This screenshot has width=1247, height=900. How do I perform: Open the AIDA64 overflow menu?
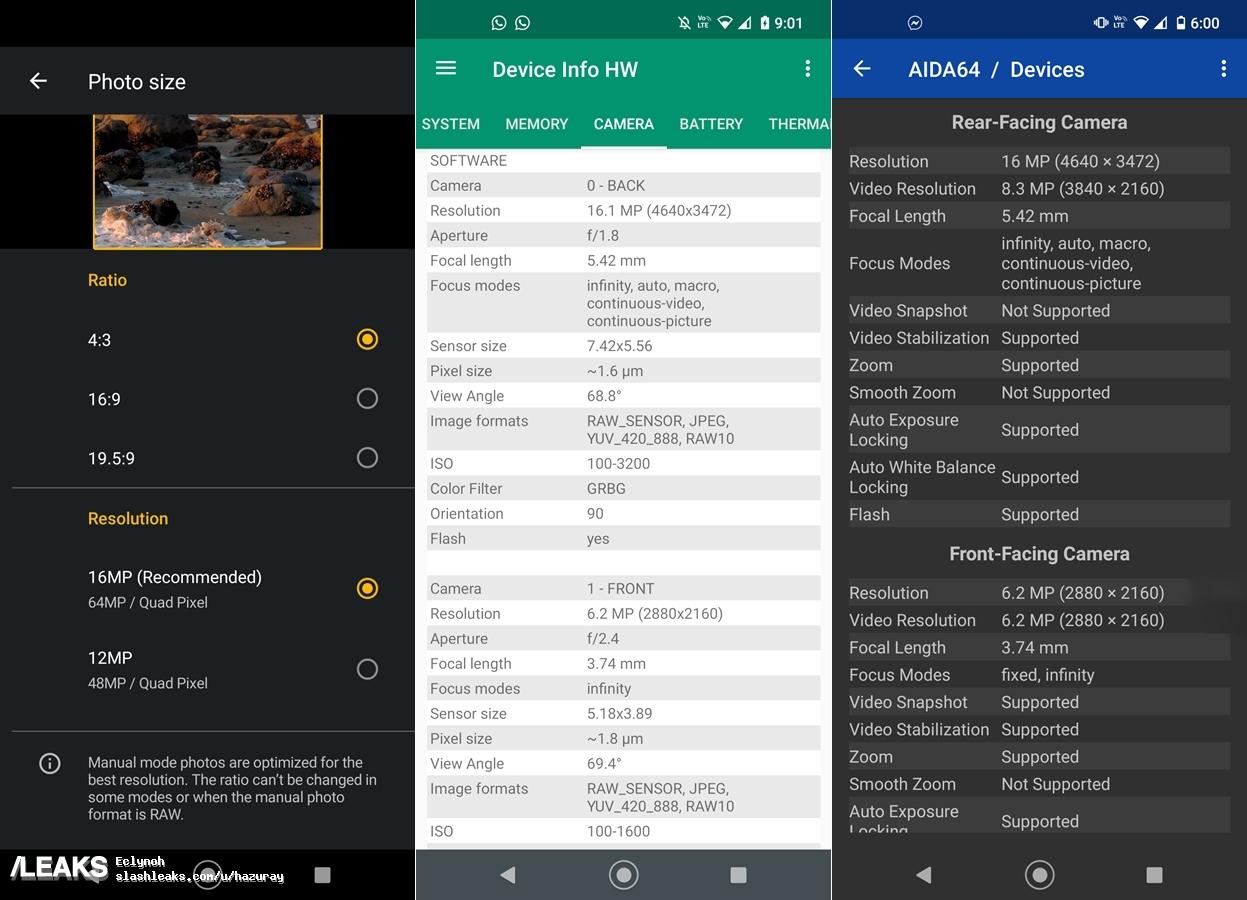pos(1223,69)
